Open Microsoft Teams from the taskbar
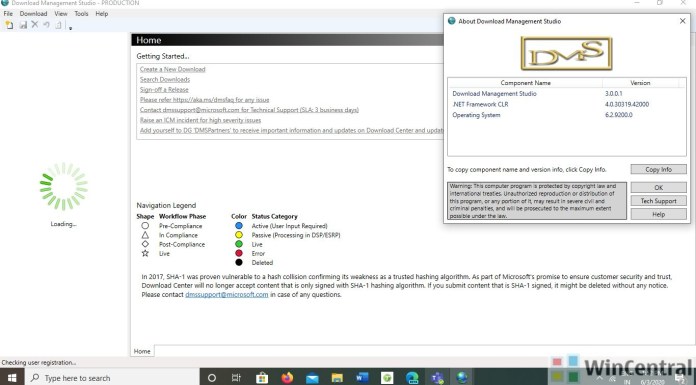Image resolution: width=696 pixels, height=385 pixels. click(x=437, y=378)
